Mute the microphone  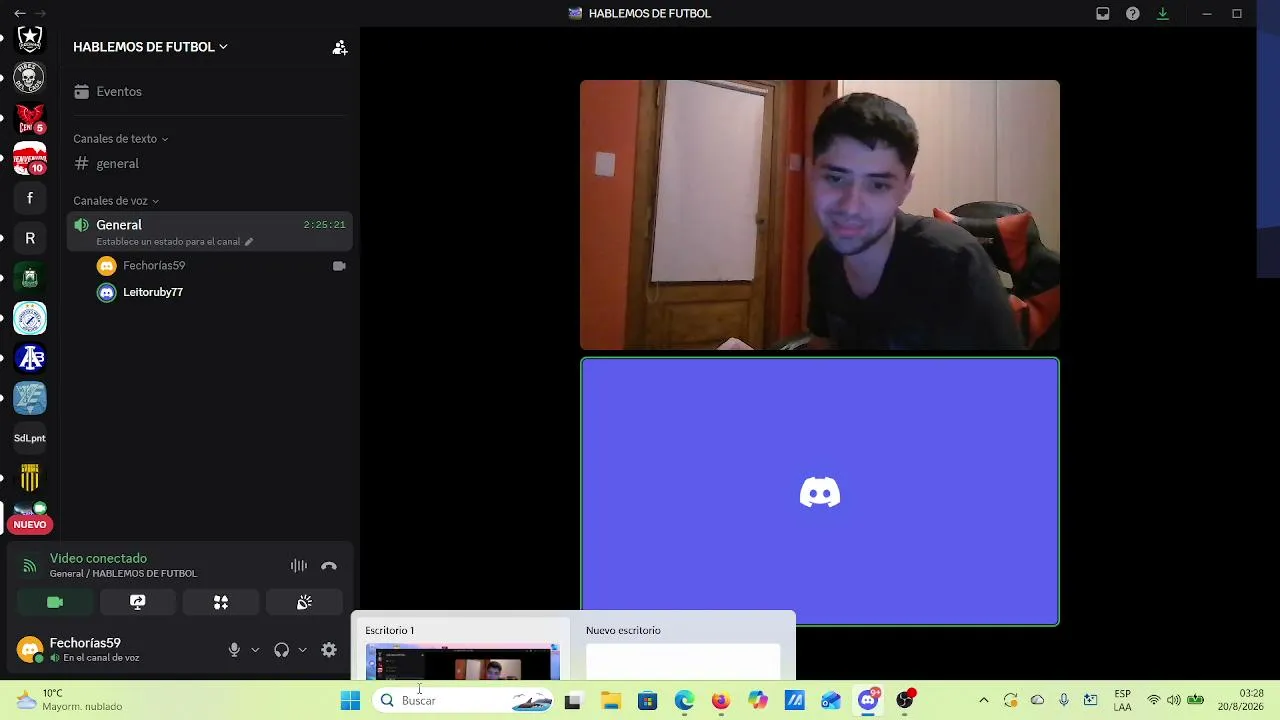[x=234, y=650]
